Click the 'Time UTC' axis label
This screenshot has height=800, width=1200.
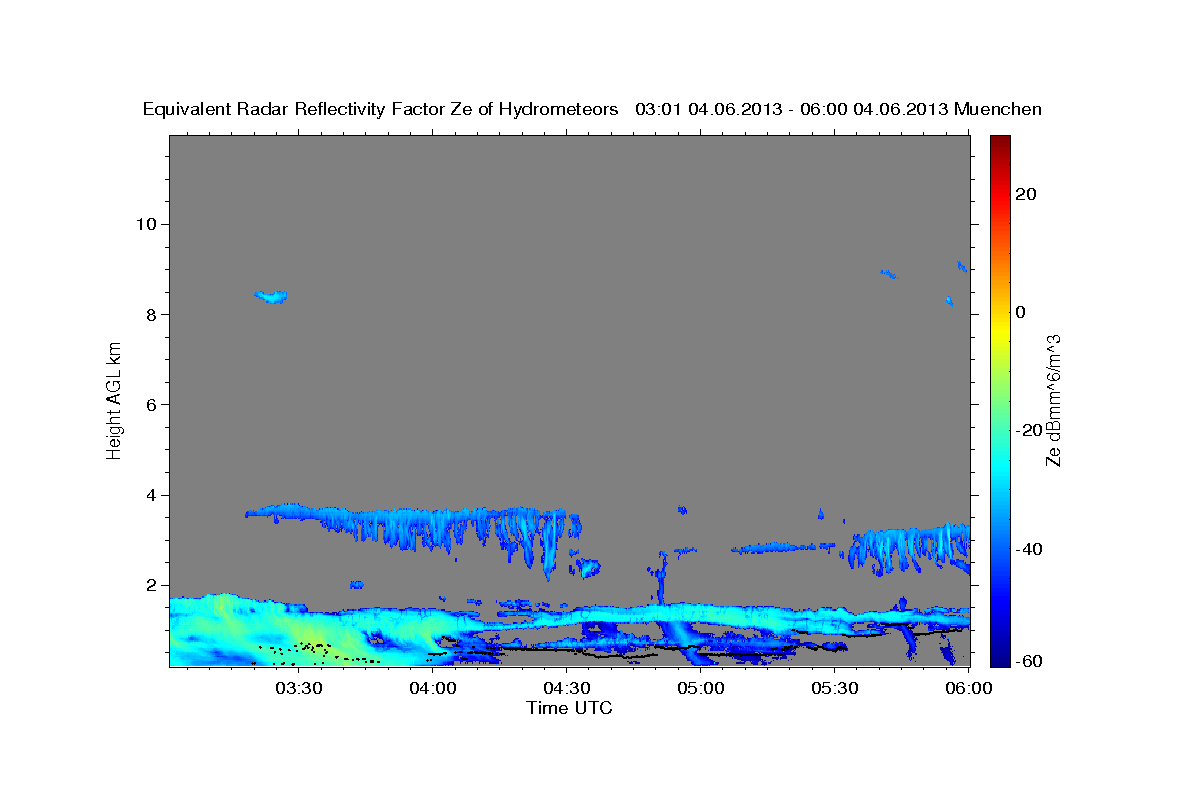(569, 708)
